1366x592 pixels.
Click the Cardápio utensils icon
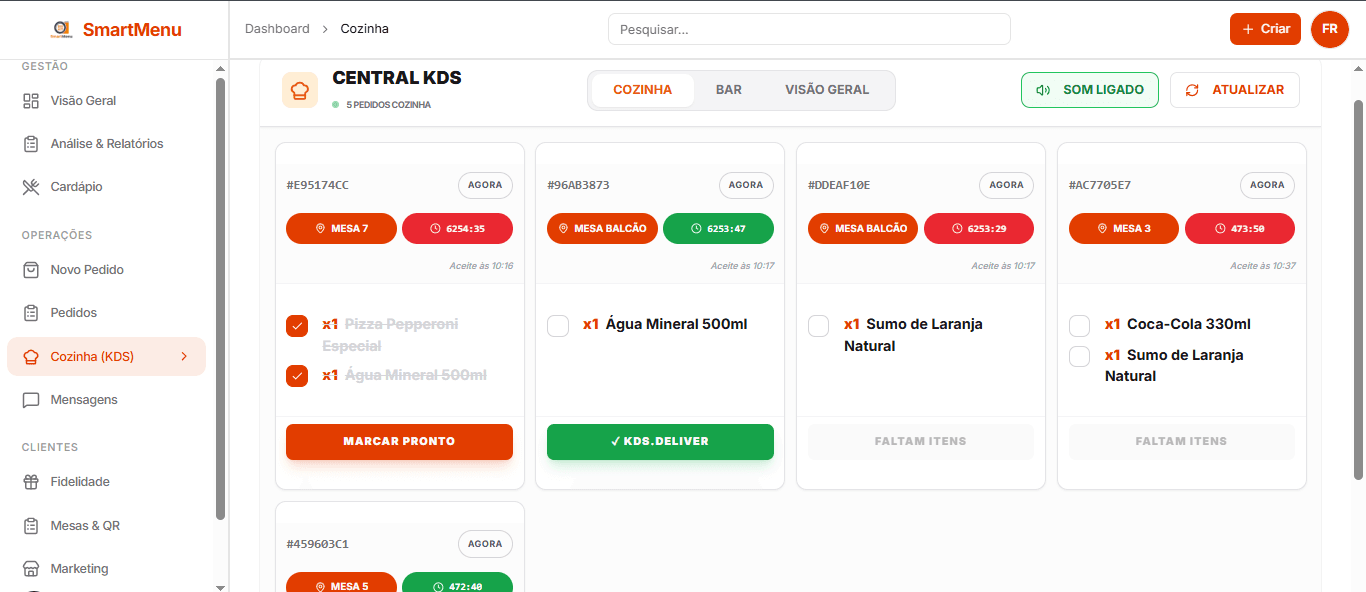(x=31, y=187)
